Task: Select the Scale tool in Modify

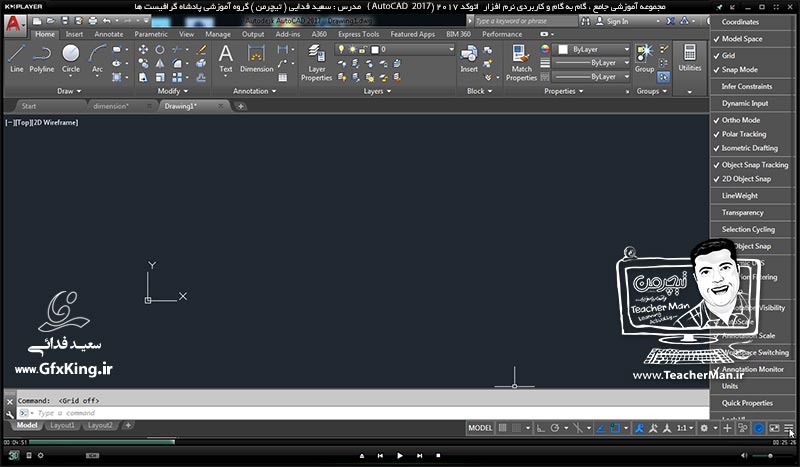Action: coord(160,77)
